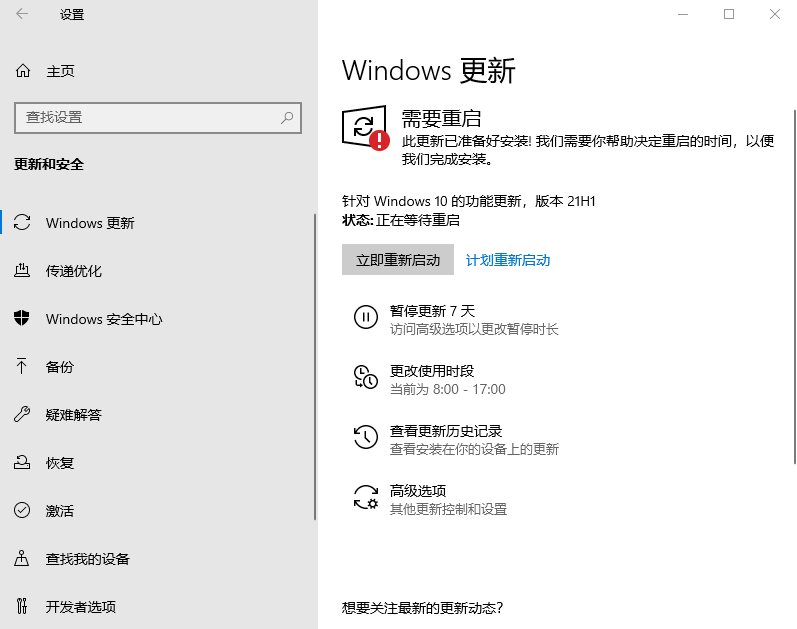Click the 立即重新启动 button
Image resolution: width=797 pixels, height=629 pixels.
pyautogui.click(x=397, y=260)
